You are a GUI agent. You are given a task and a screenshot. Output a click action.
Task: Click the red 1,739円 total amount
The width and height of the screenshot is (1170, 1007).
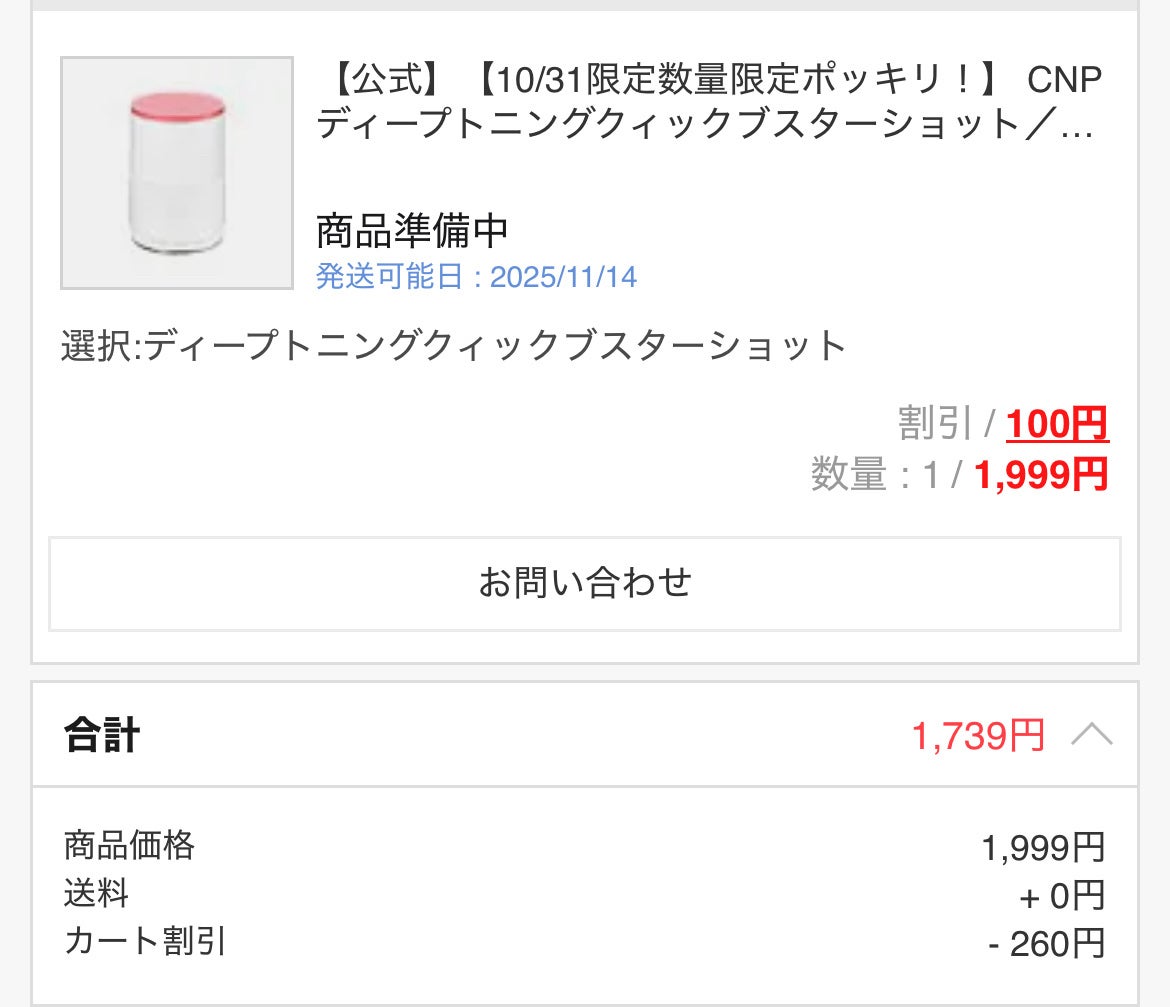[x=977, y=736]
